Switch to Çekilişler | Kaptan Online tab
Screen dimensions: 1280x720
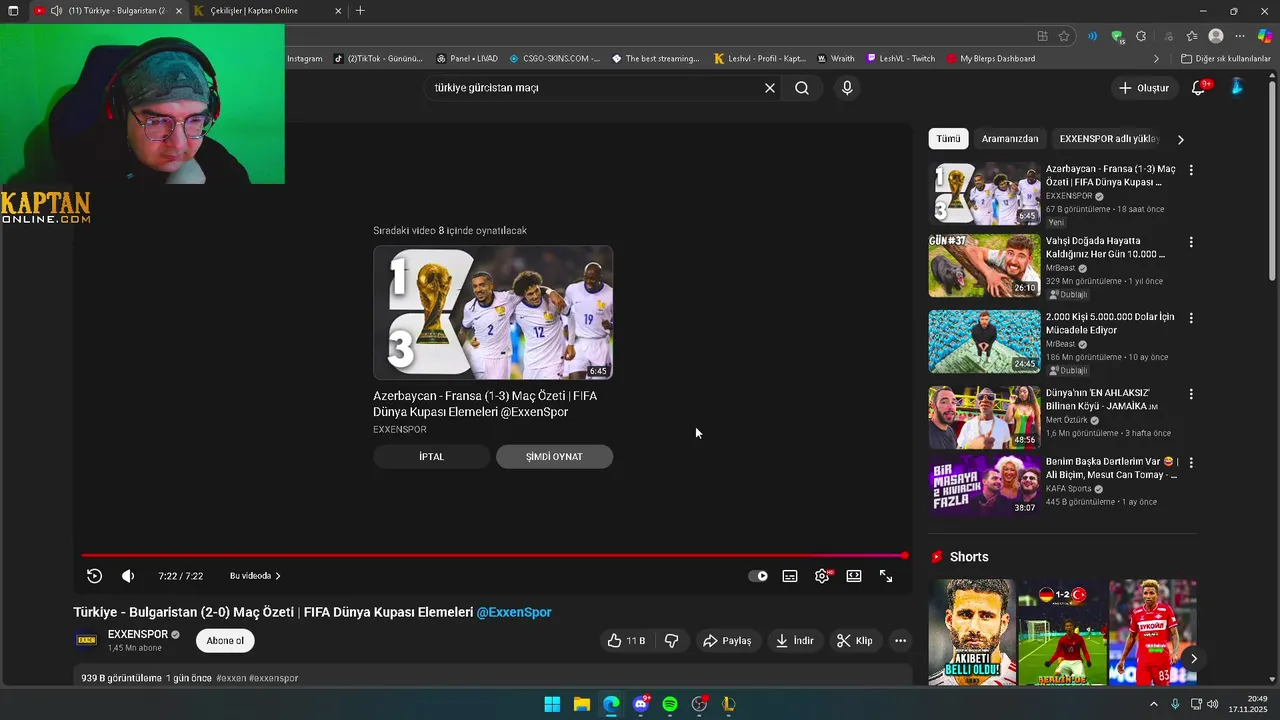coord(264,11)
